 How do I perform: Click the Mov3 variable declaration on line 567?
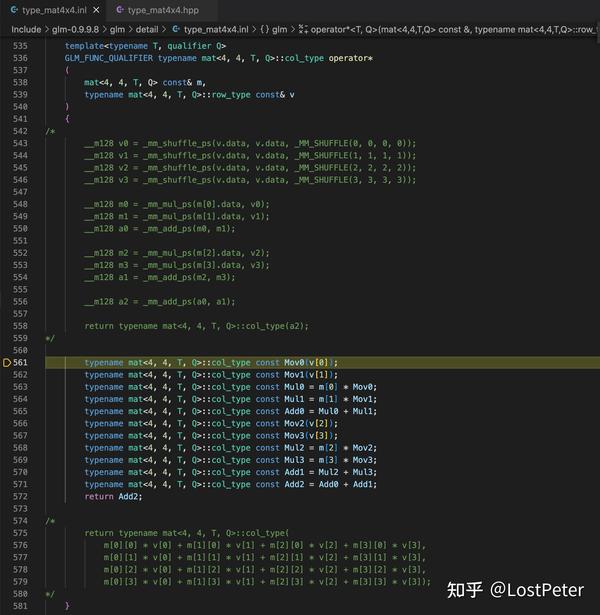pyautogui.click(x=294, y=435)
